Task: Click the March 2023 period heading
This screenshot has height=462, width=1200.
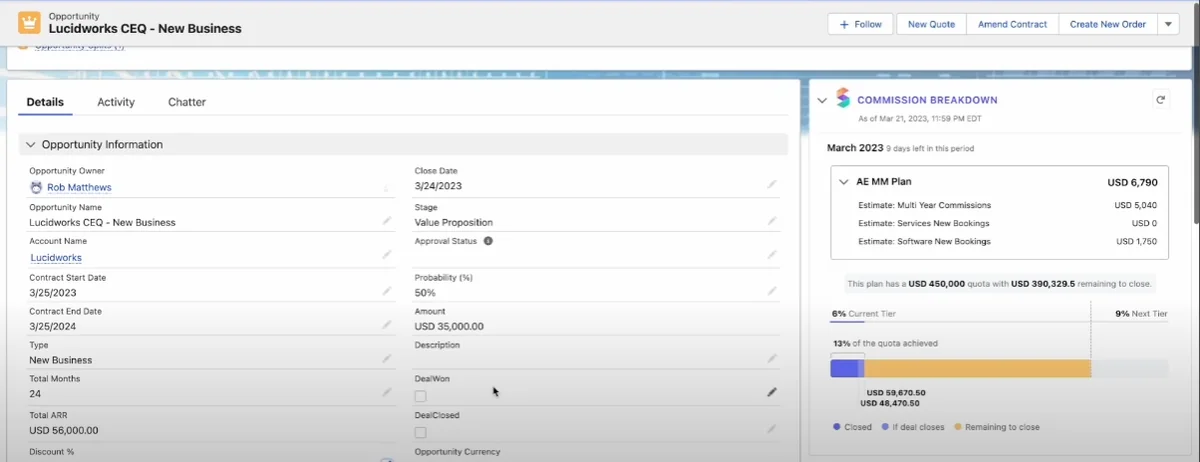Action: (x=855, y=148)
